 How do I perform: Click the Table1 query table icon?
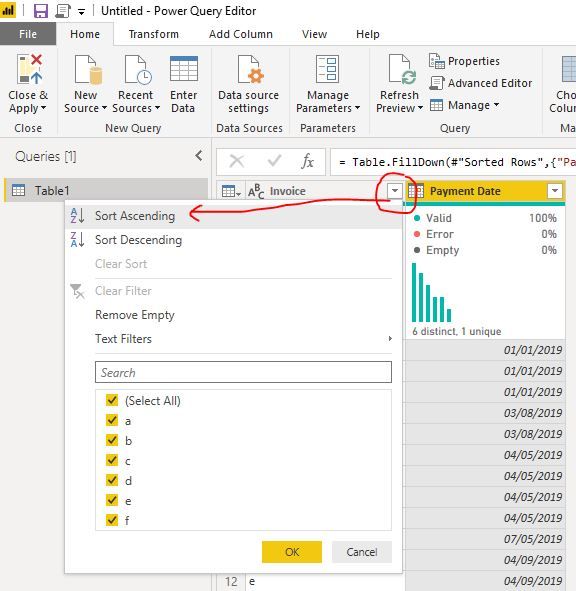pyautogui.click(x=18, y=190)
